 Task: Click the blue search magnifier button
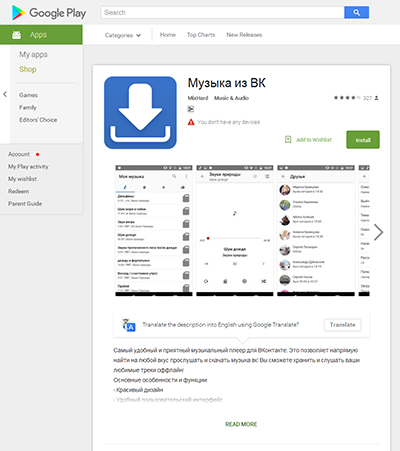[x=356, y=13]
